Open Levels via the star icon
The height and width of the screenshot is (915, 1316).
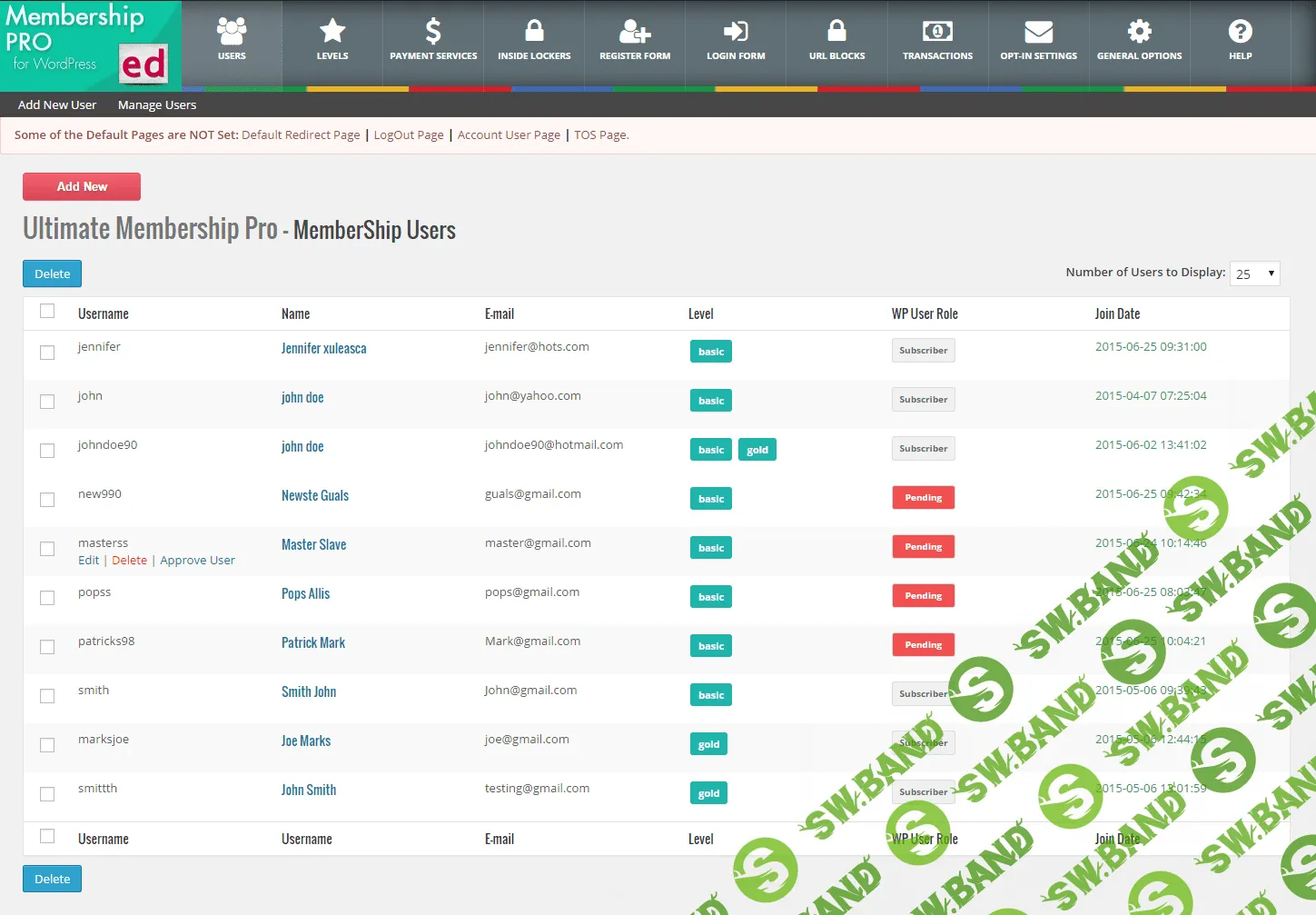tap(332, 33)
